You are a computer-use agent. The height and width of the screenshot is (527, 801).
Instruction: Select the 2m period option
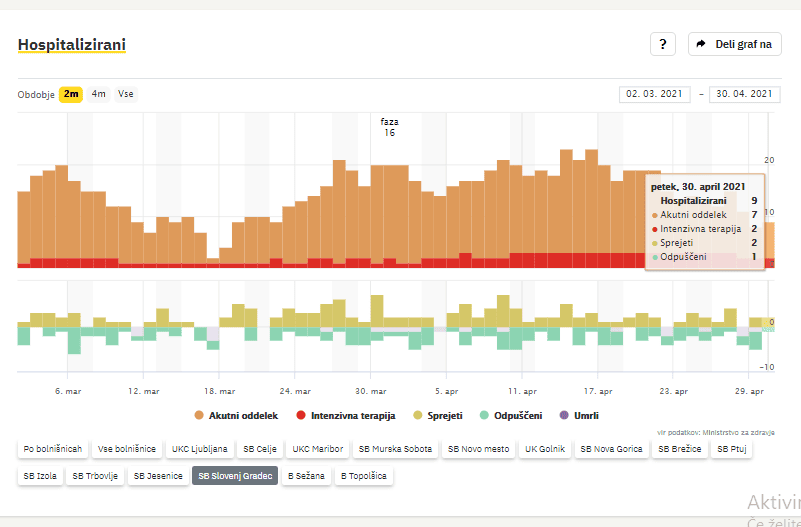(71, 94)
